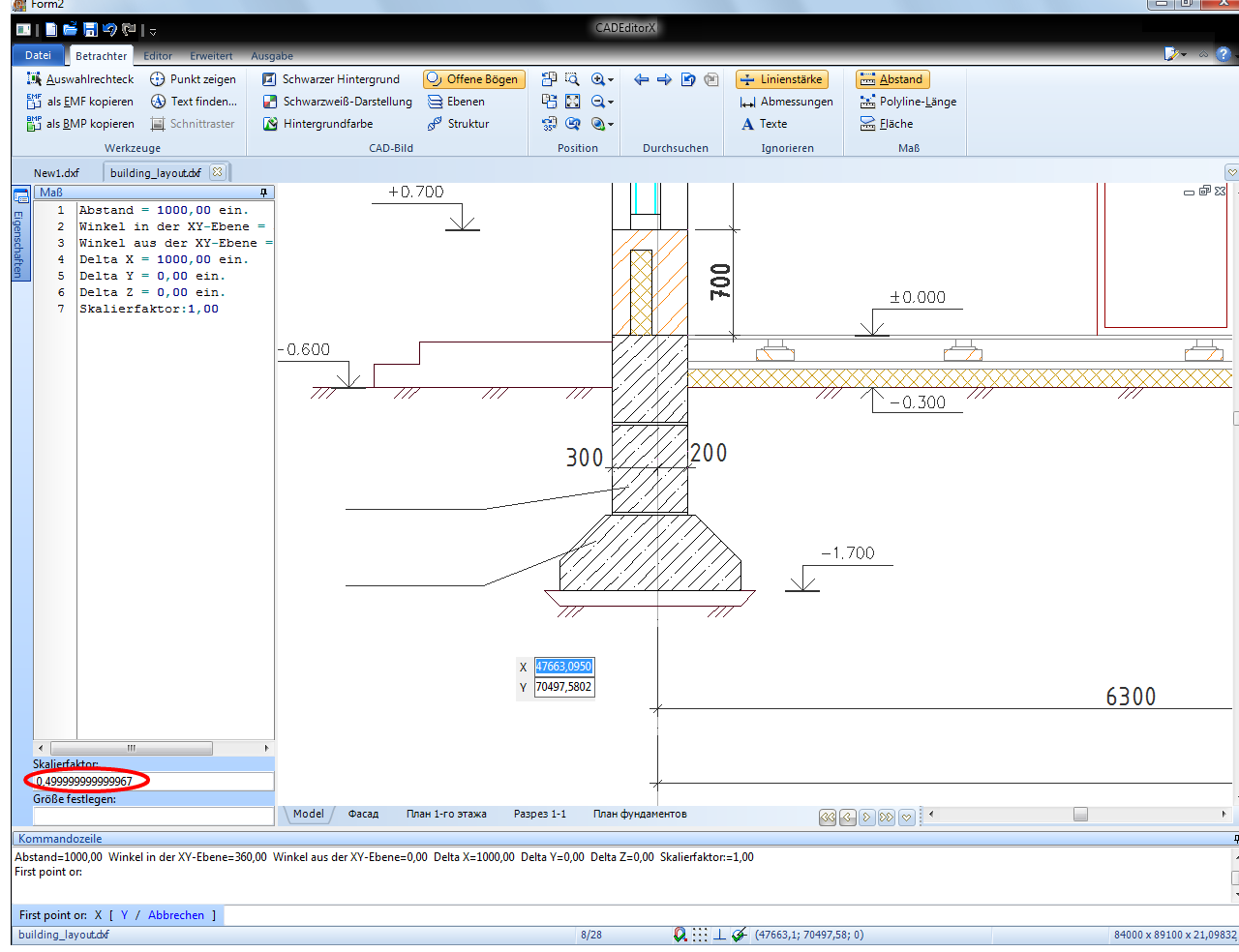Select the Polyline-Länge measuring tool
This screenshot has width=1239, height=952.
pos(907,102)
